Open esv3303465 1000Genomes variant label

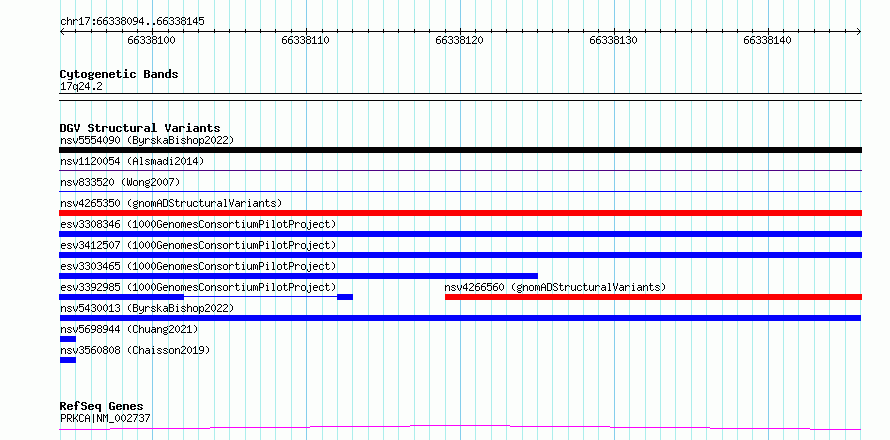point(198,266)
